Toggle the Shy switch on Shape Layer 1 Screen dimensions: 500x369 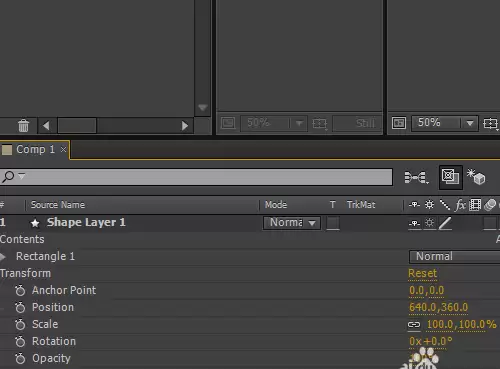pyautogui.click(x=414, y=223)
